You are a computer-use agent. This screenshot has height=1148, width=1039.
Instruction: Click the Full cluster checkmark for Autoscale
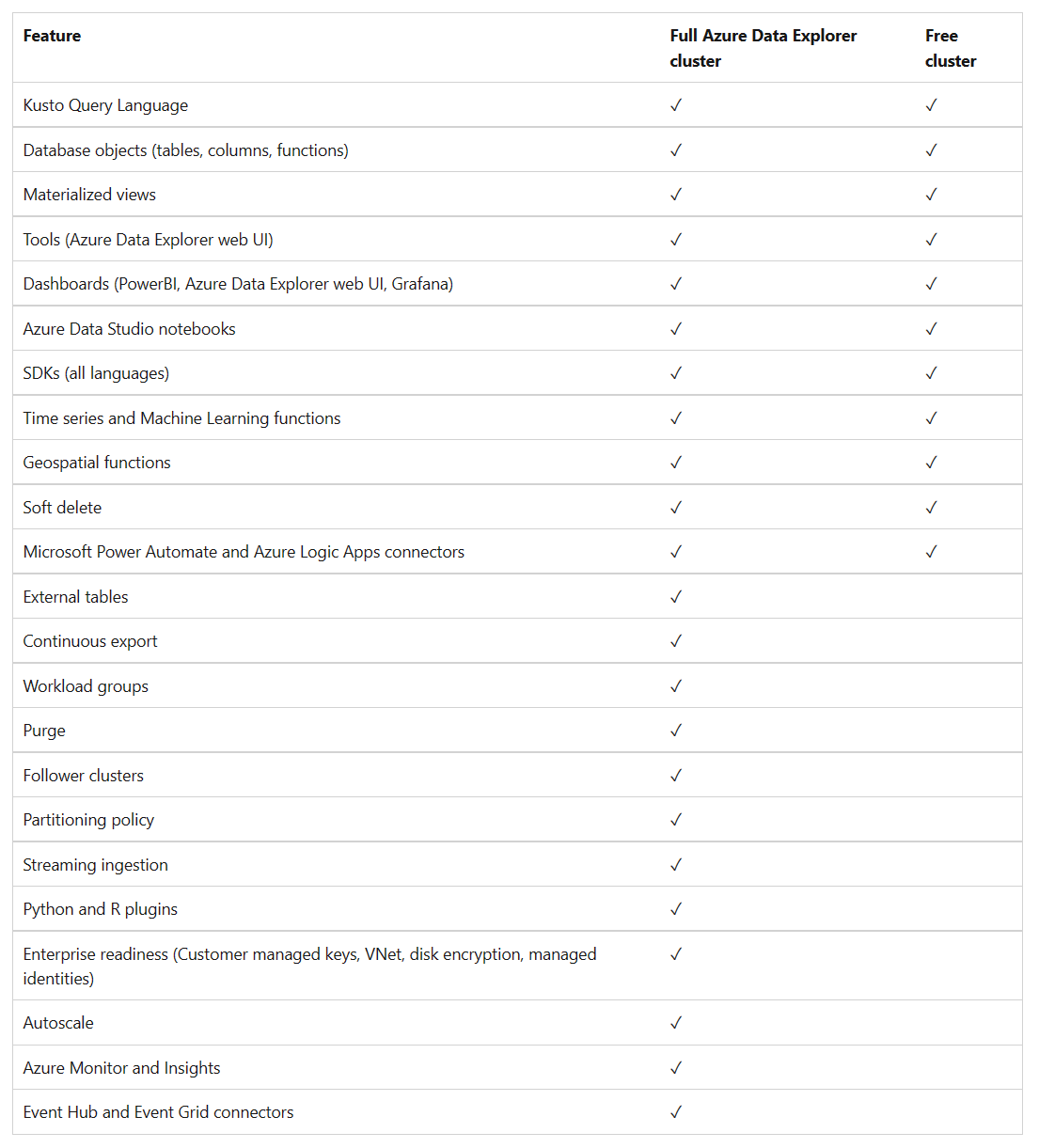[676, 1023]
